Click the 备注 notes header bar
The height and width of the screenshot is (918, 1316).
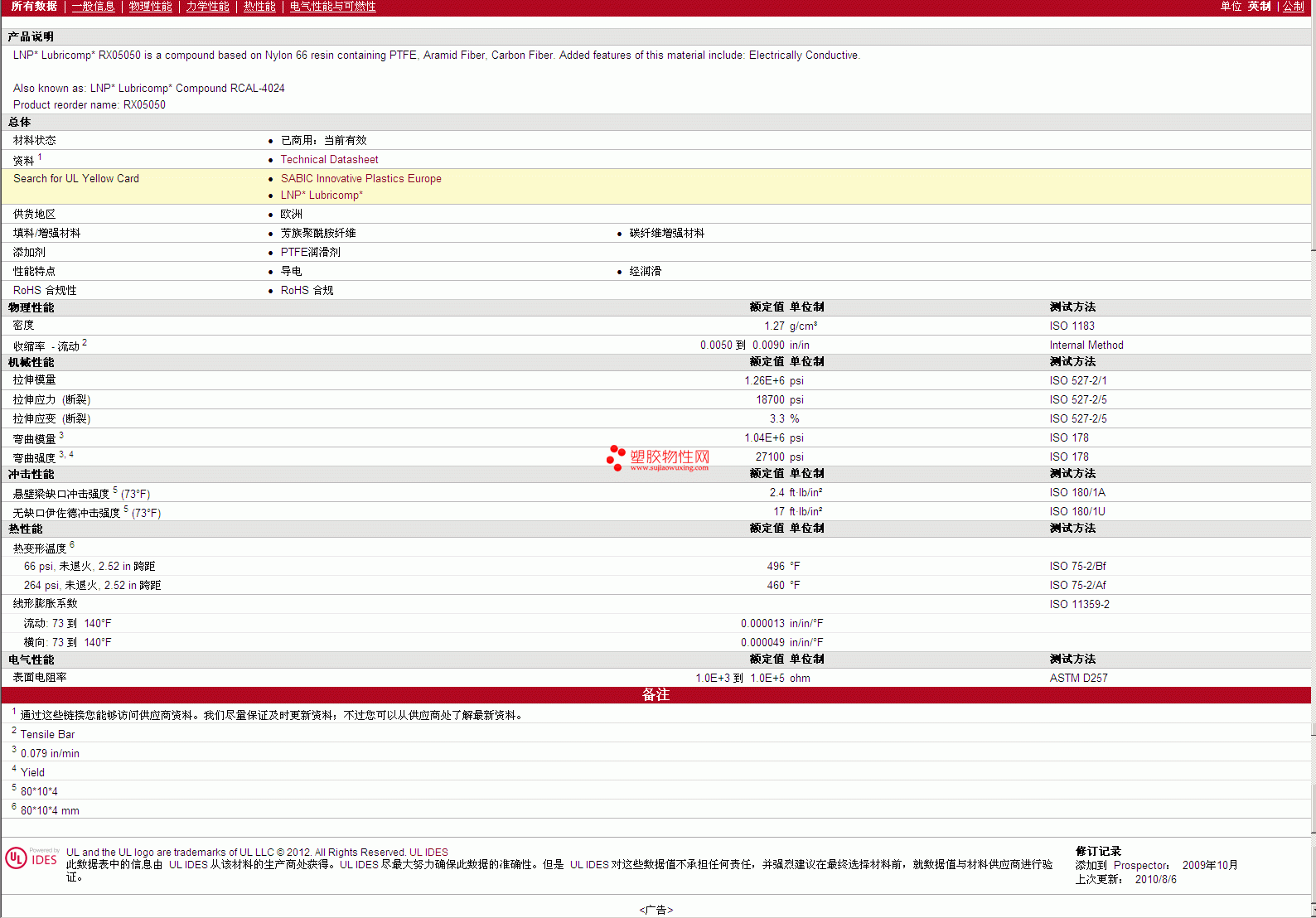(656, 695)
